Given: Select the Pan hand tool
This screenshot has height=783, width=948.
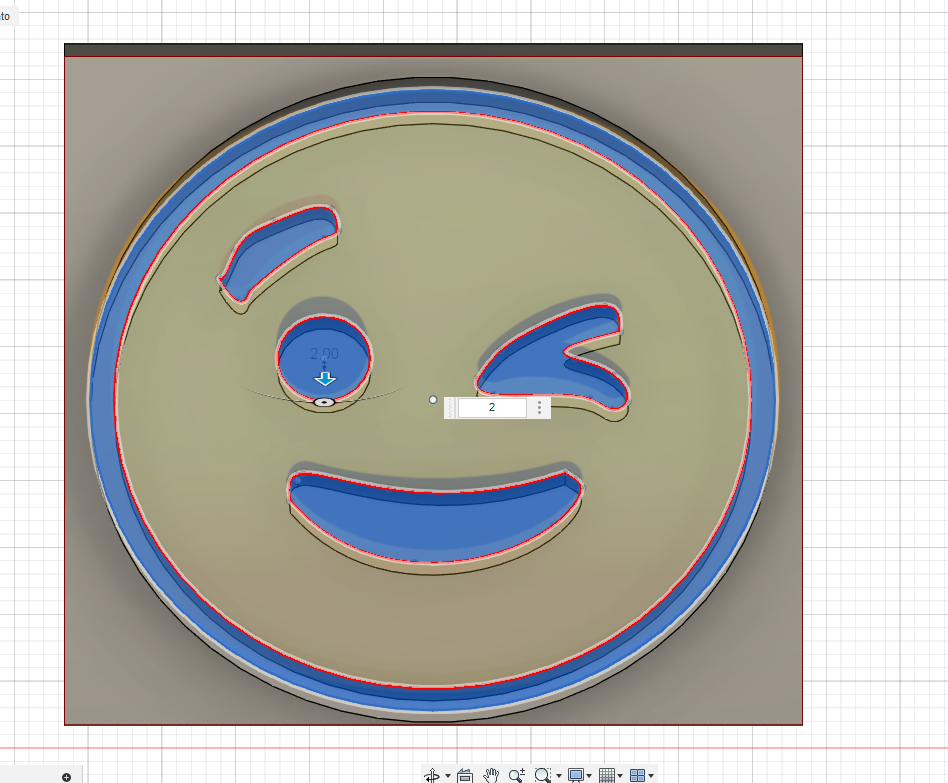Looking at the screenshot, I should (491, 775).
